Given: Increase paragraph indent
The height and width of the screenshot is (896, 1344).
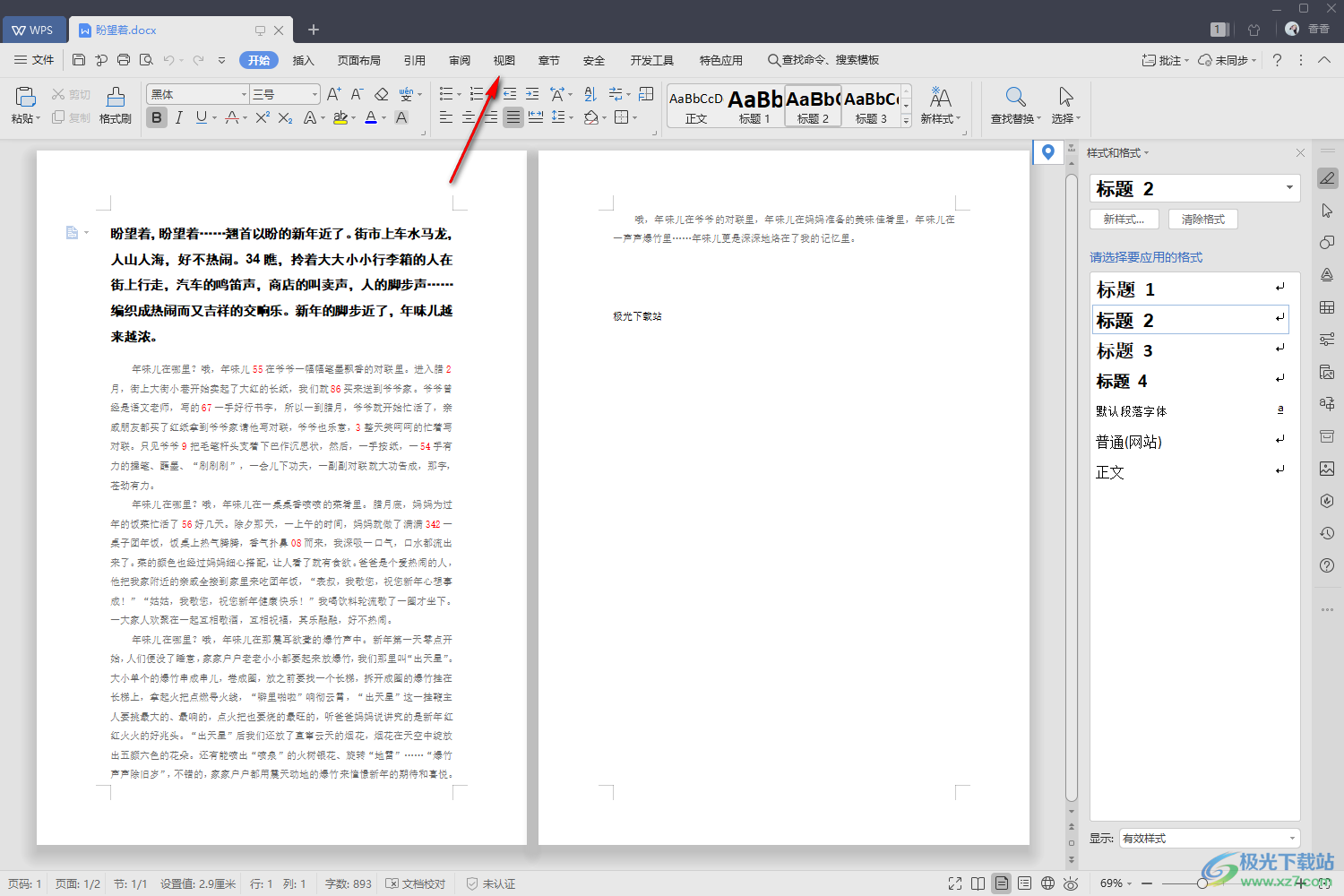Looking at the screenshot, I should click(x=532, y=94).
